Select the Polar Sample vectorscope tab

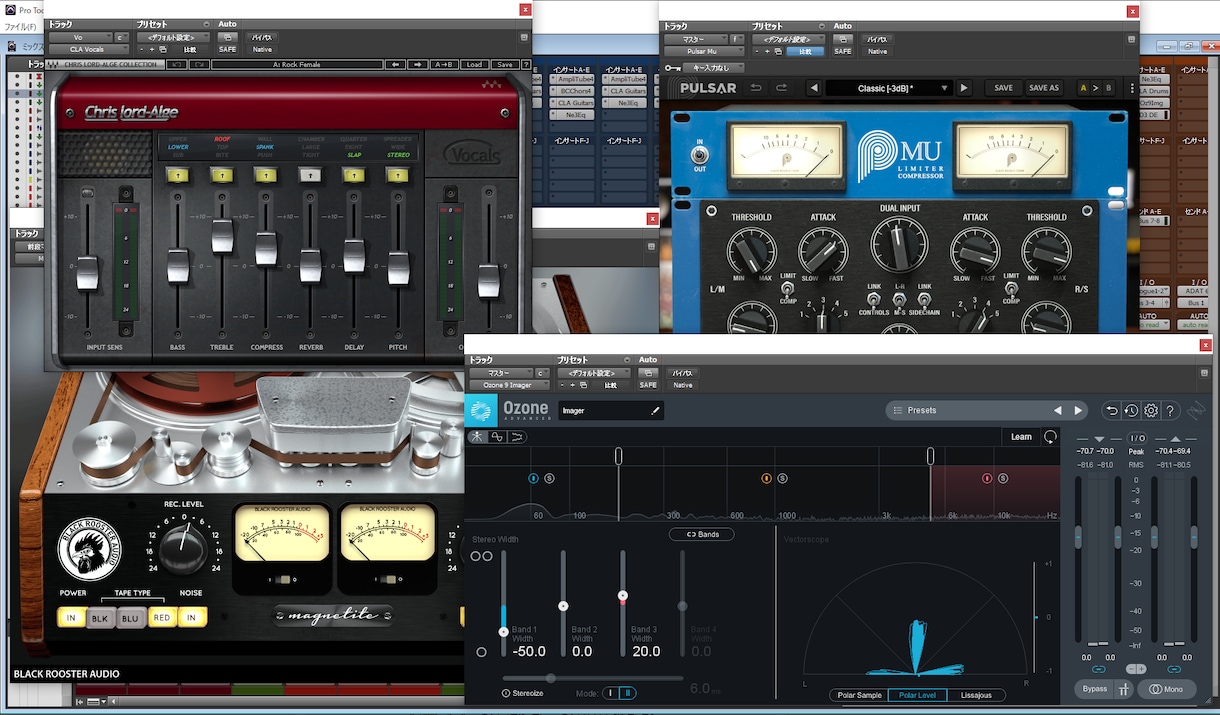click(x=860, y=695)
